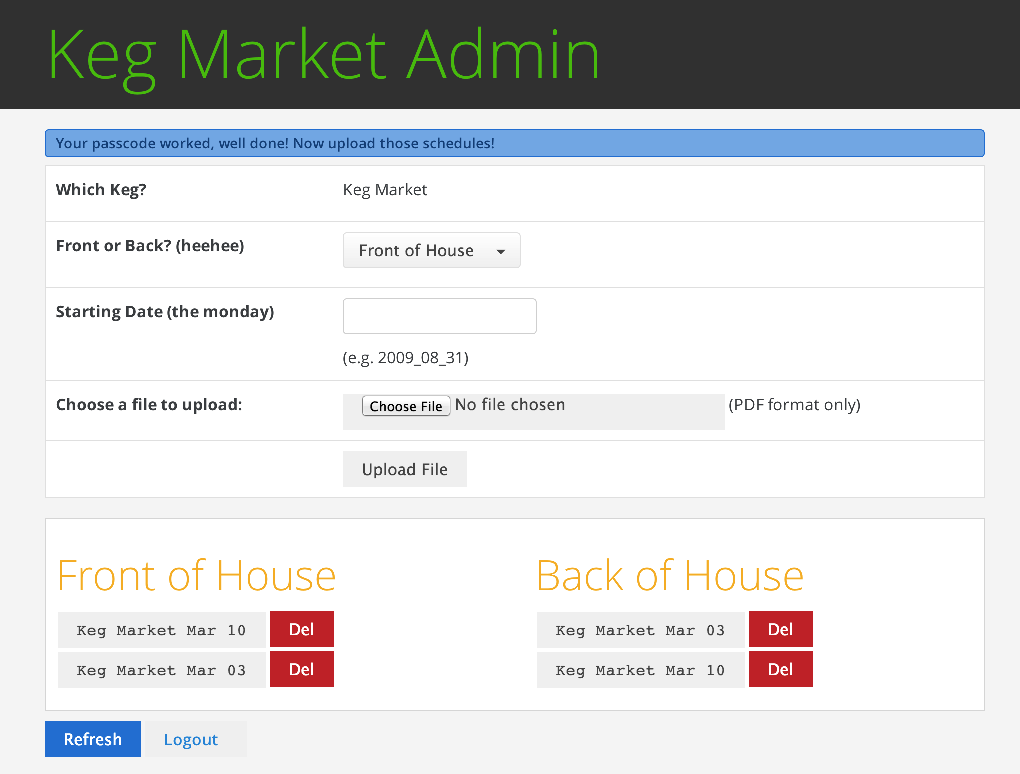This screenshot has height=774, width=1020.
Task: Open Front of House schedule Mar 03
Action: tap(162, 670)
